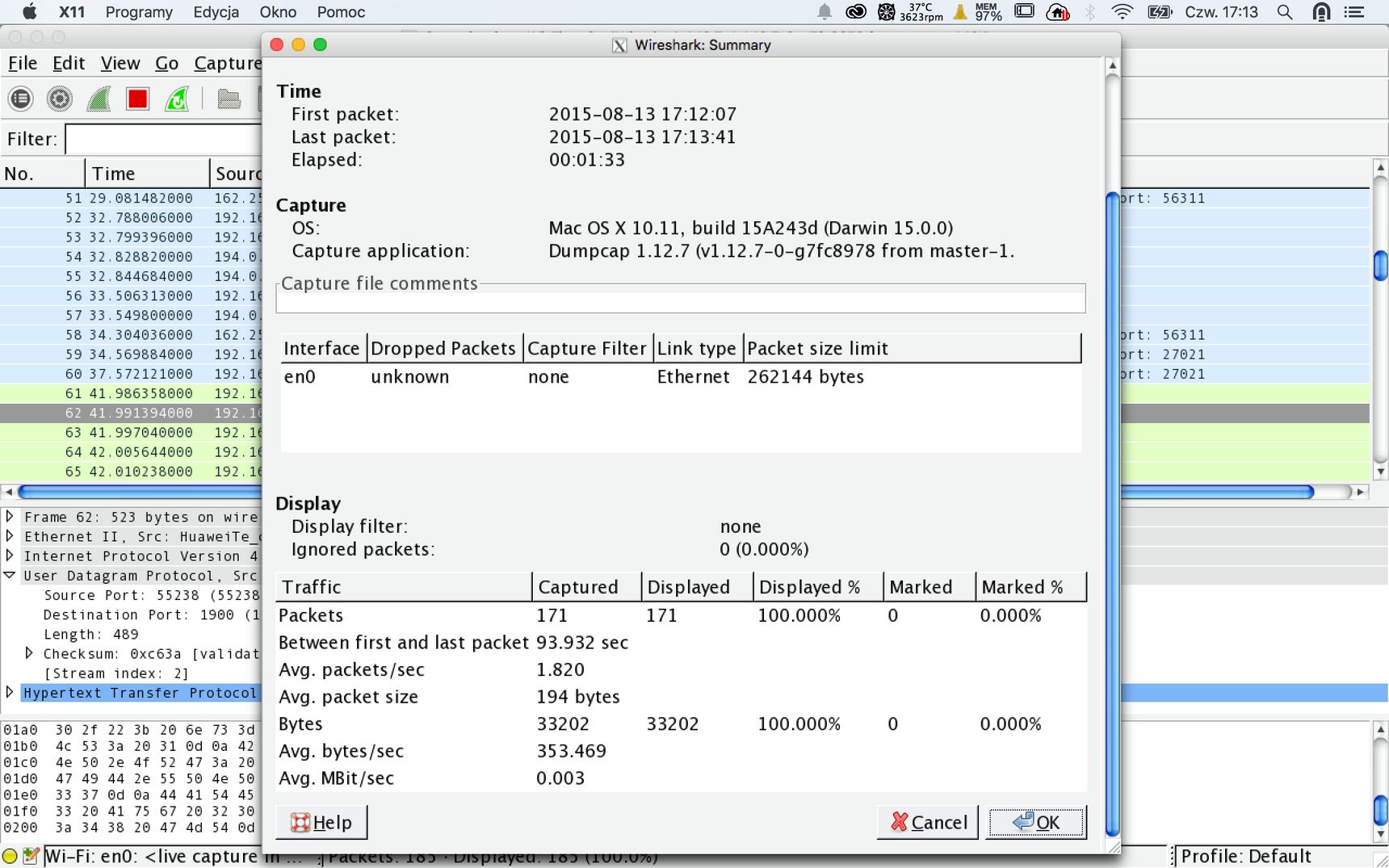1389x868 pixels.
Task: Expand the Hypertext Transfer Protocol row
Action: [10, 692]
